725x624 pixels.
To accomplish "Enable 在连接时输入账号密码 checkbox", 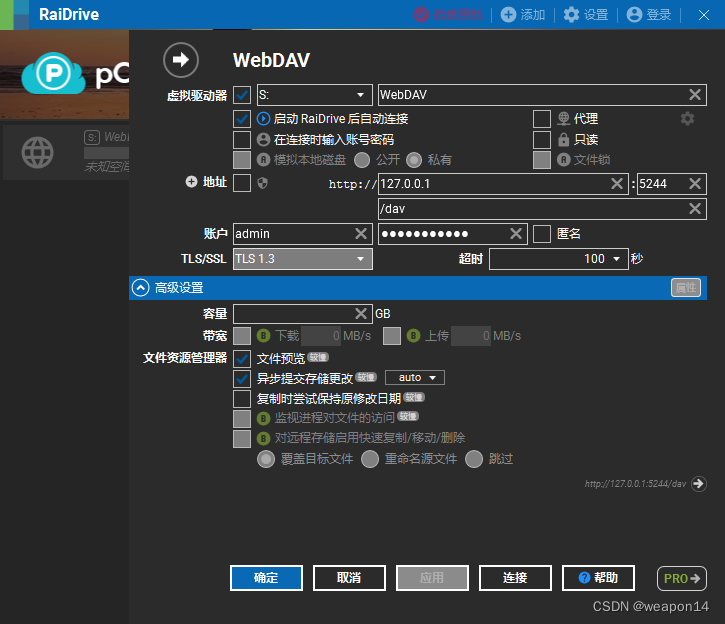I will [242, 140].
